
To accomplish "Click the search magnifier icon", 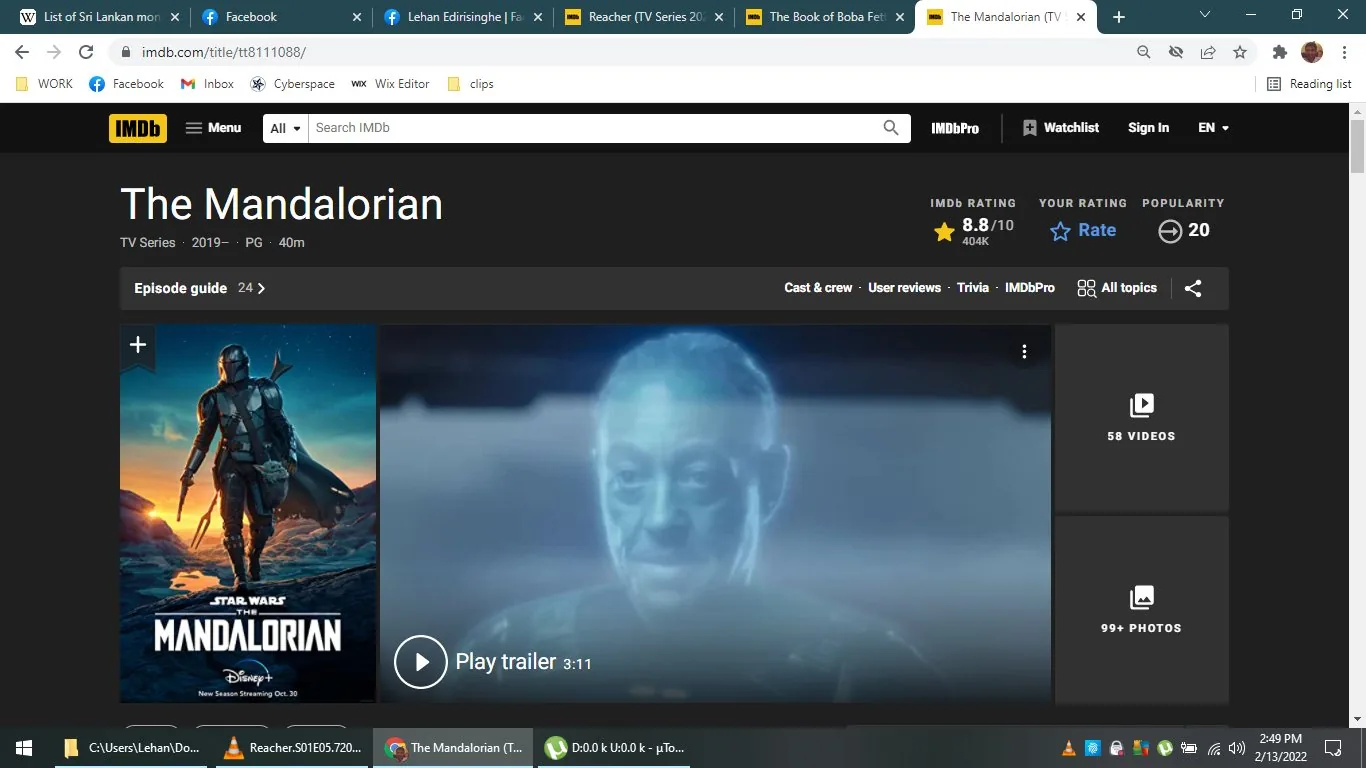I will [890, 128].
